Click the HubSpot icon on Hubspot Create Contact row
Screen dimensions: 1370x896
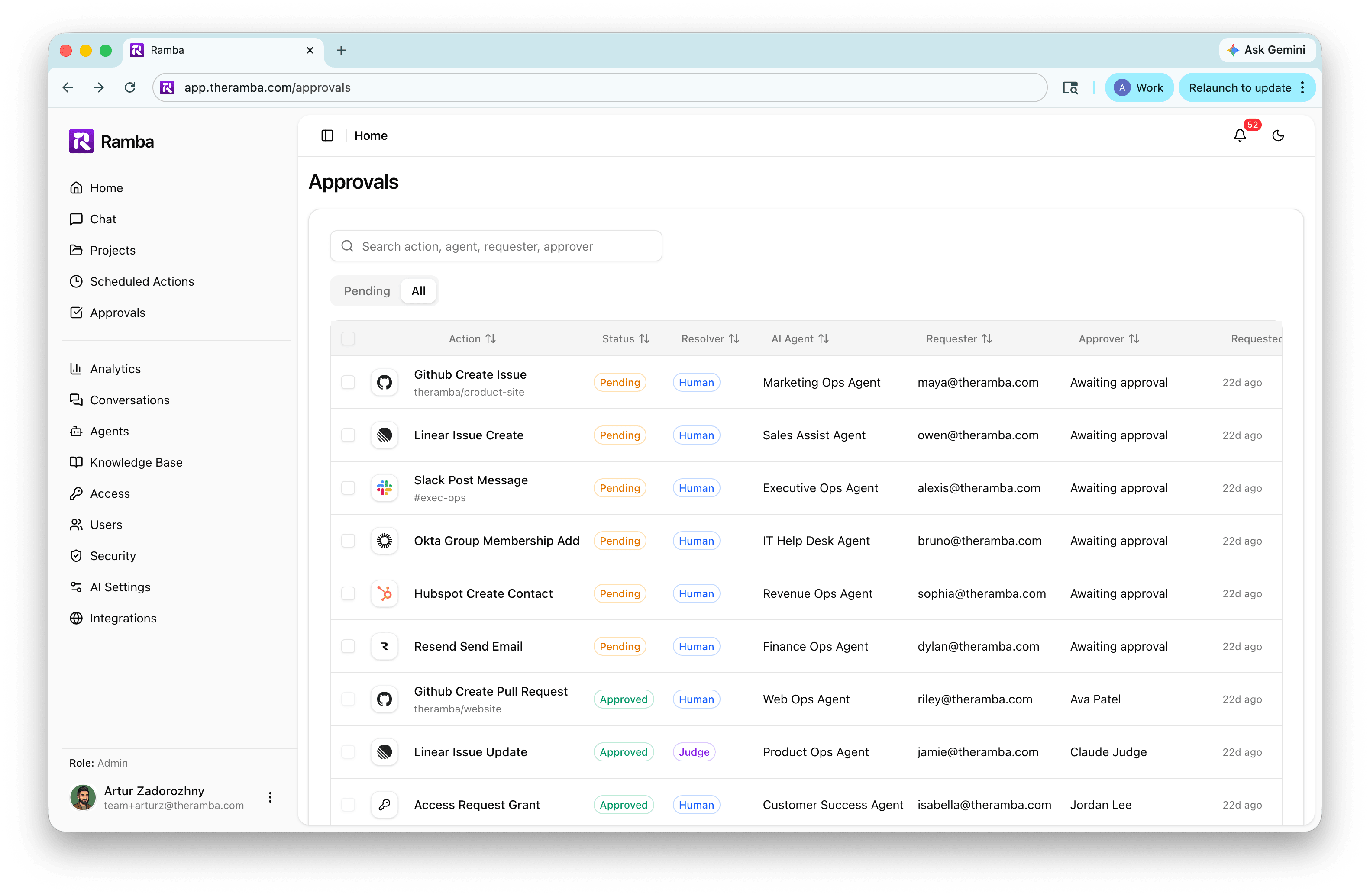tap(384, 593)
